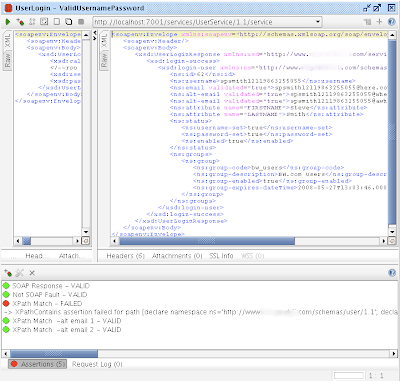
Task: Open response Attachments (0) tab
Action: 177,256
